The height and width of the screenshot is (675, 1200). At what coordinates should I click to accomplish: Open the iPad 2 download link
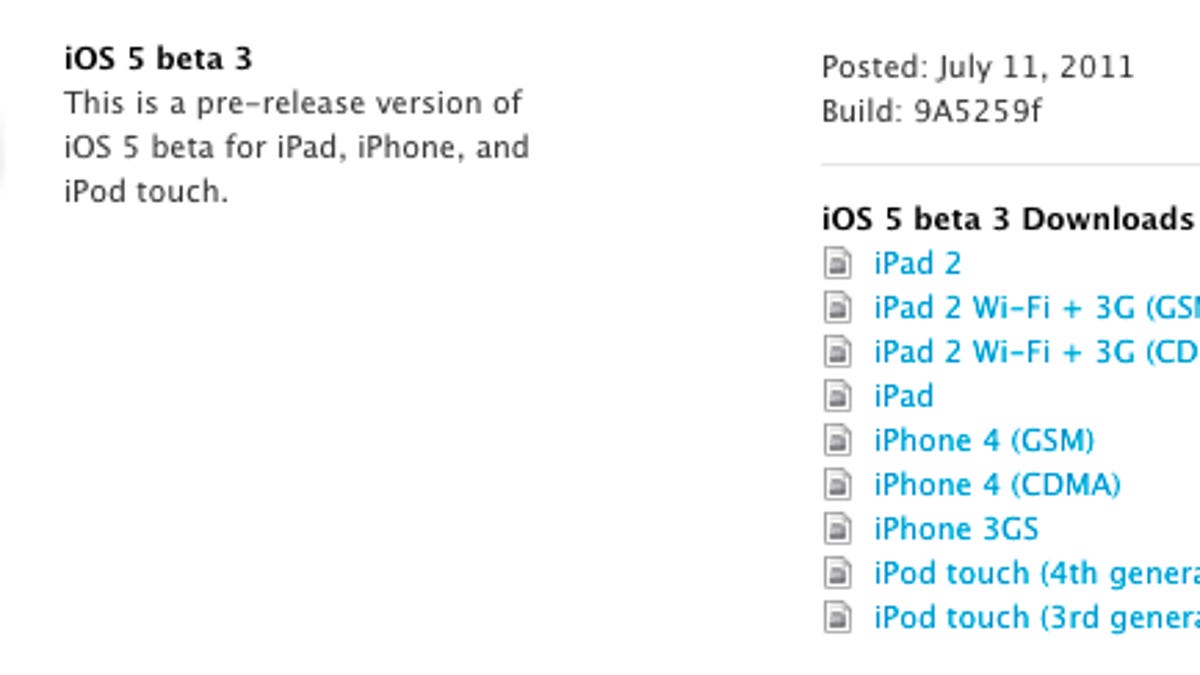[x=916, y=263]
